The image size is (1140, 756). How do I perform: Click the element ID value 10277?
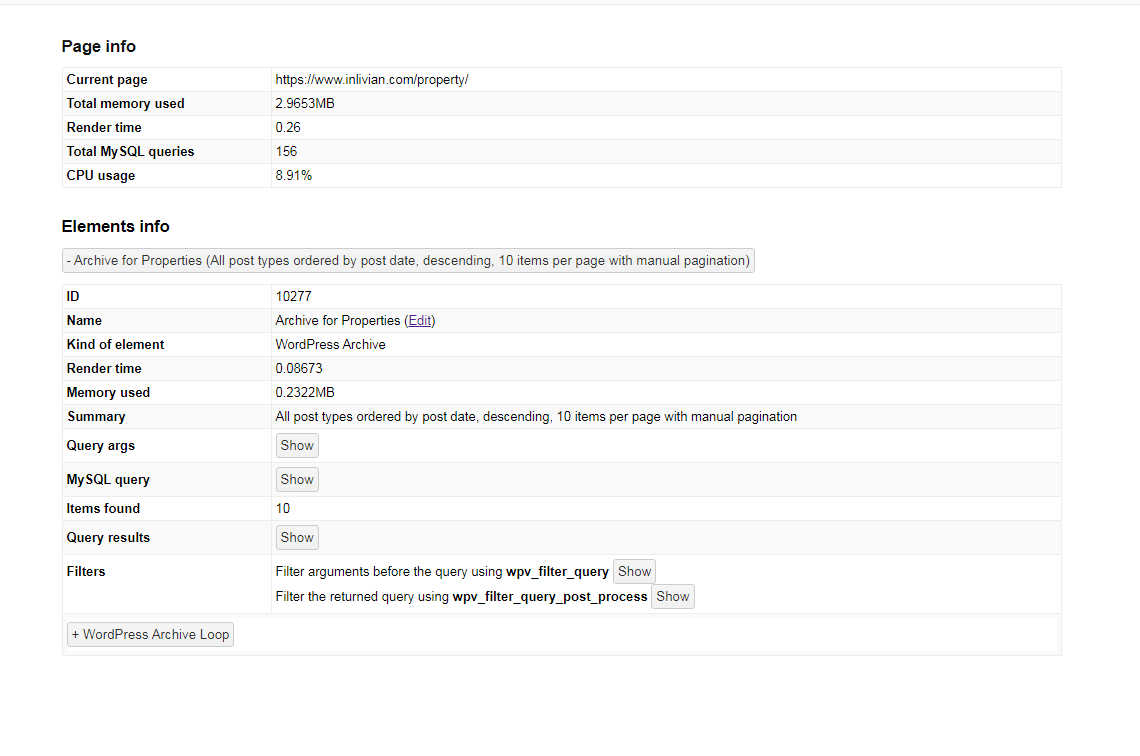pos(294,297)
